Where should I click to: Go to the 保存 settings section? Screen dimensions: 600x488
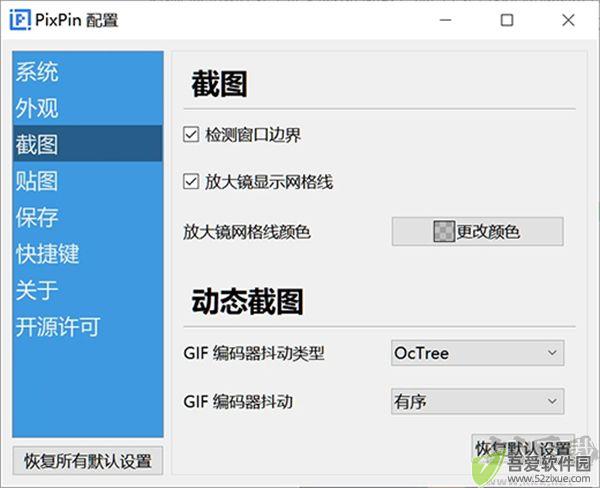coord(88,217)
